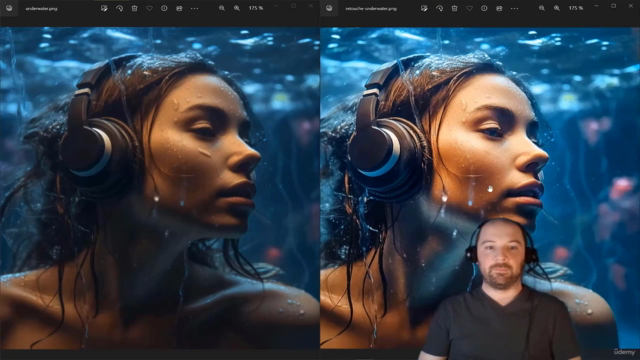Open Photos home icon in retouche-underwater.png window

coord(329,8)
